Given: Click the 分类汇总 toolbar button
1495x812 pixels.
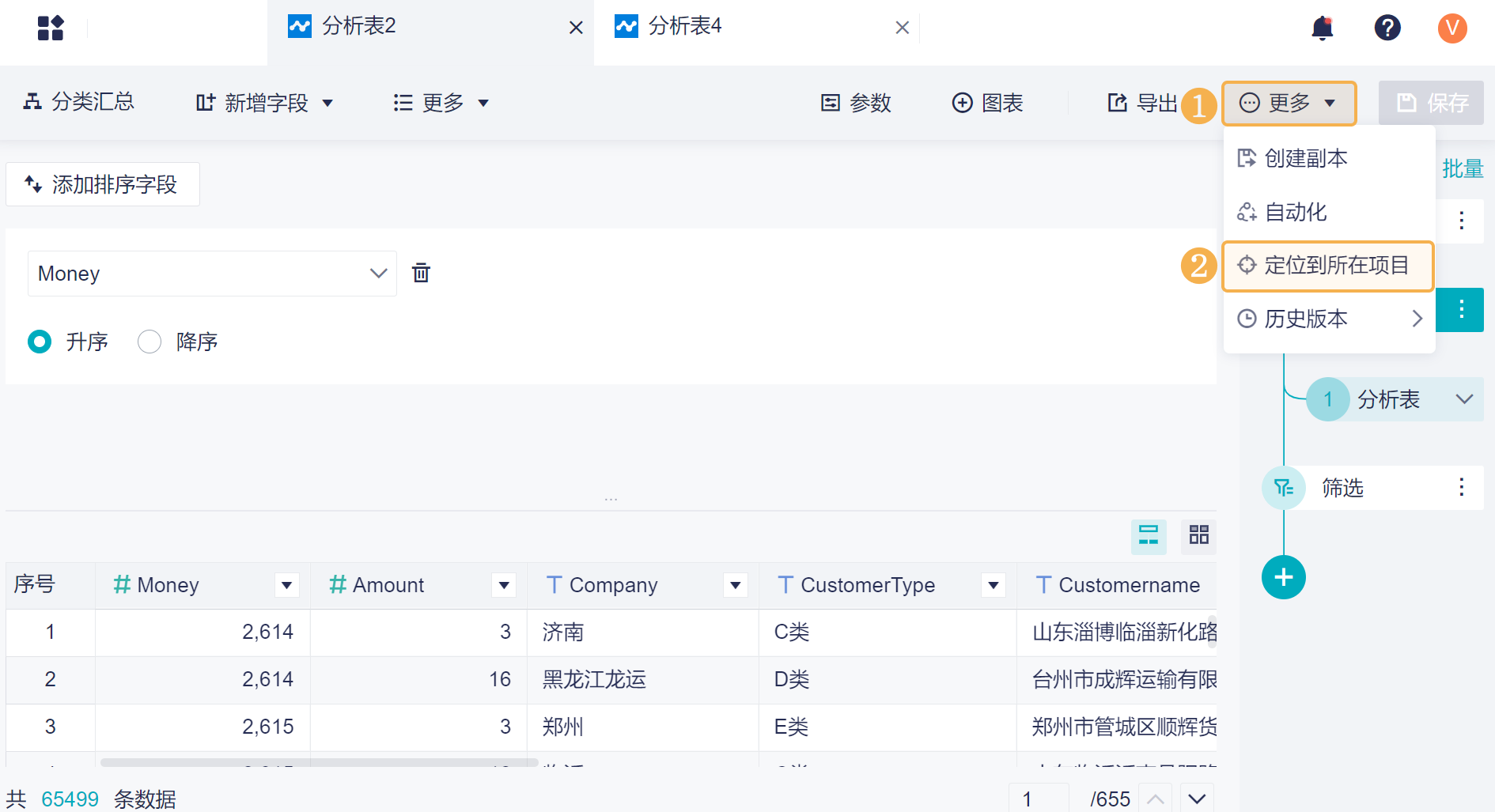Looking at the screenshot, I should [x=79, y=102].
